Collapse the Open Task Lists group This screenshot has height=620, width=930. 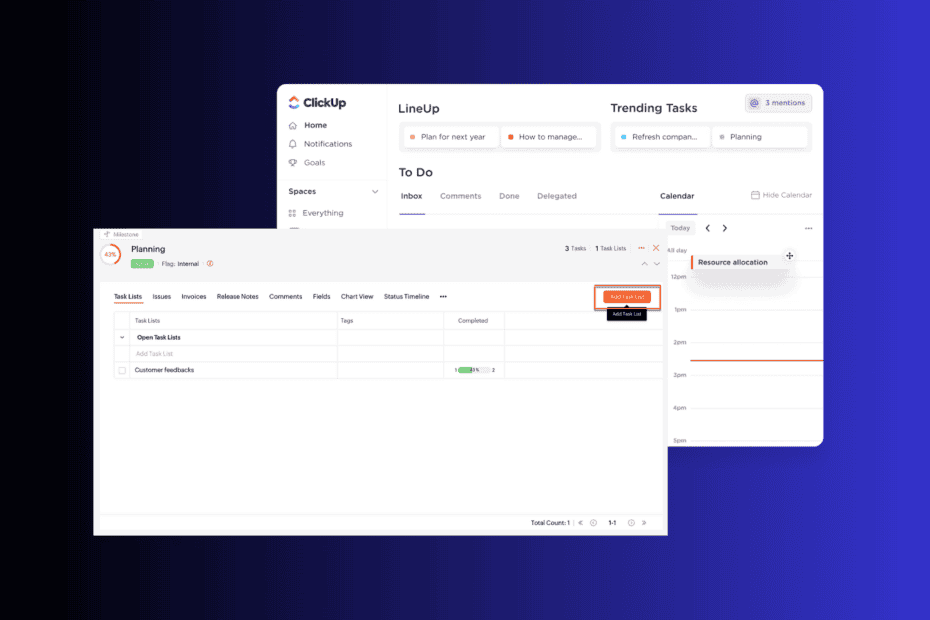tap(122, 338)
